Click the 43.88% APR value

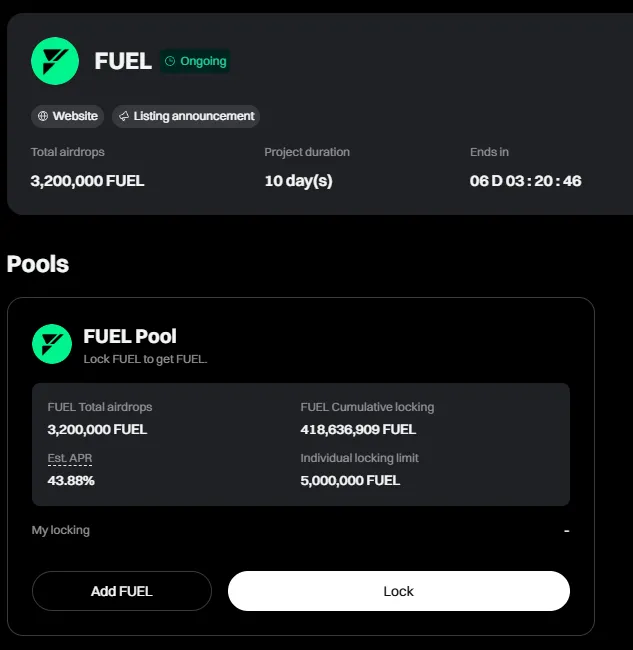click(x=71, y=480)
